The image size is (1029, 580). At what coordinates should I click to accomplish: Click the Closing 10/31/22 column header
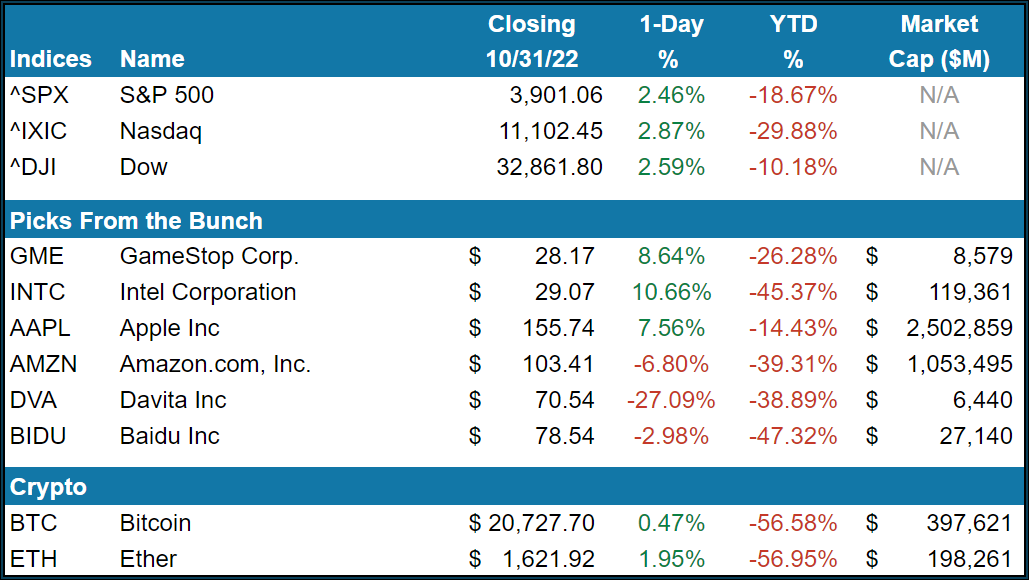[532, 42]
